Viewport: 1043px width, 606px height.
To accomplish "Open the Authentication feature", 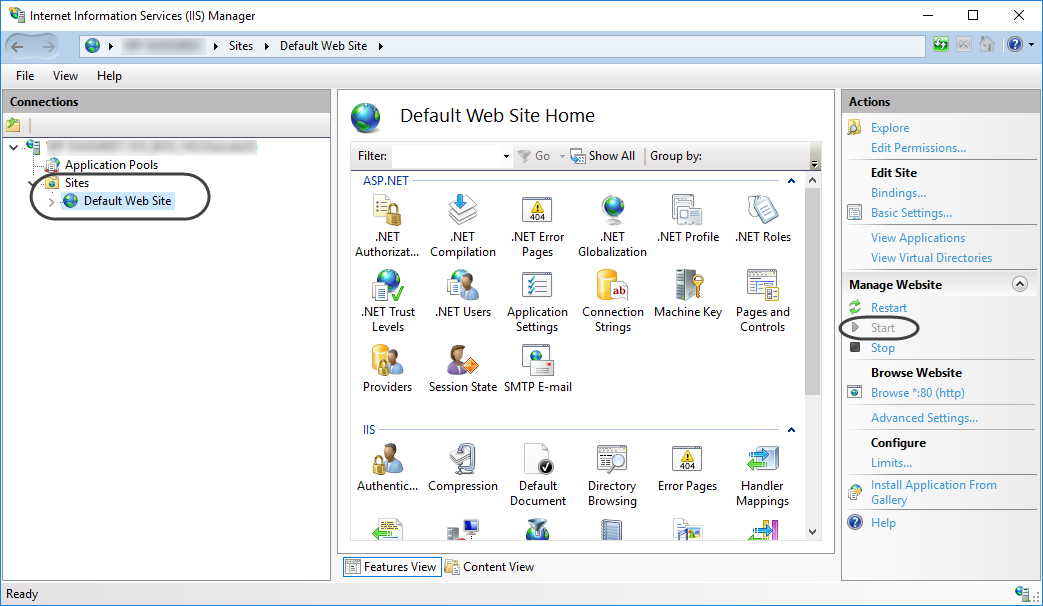I will tap(387, 468).
